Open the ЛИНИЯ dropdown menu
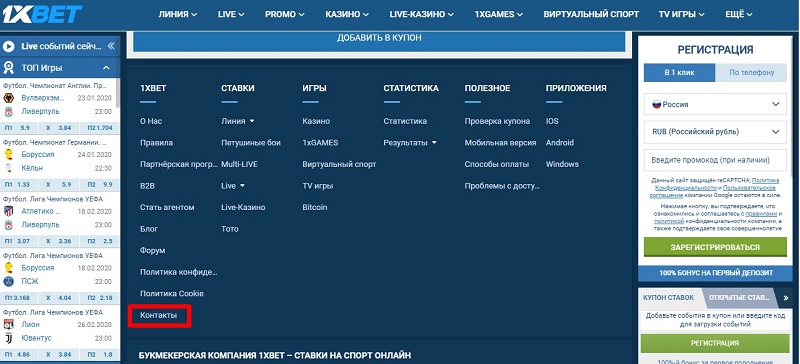 tap(178, 14)
